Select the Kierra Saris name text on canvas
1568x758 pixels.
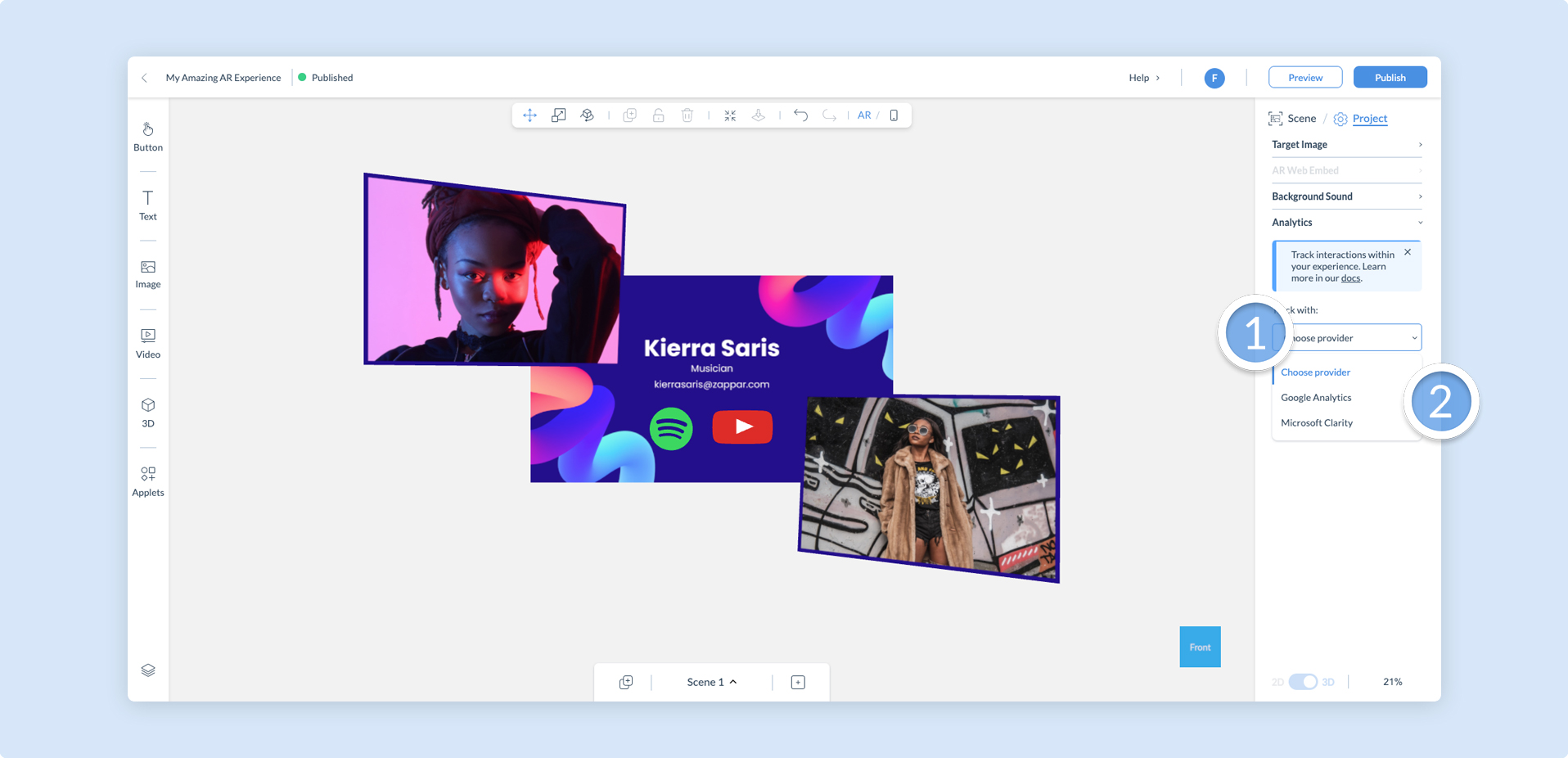coord(711,348)
